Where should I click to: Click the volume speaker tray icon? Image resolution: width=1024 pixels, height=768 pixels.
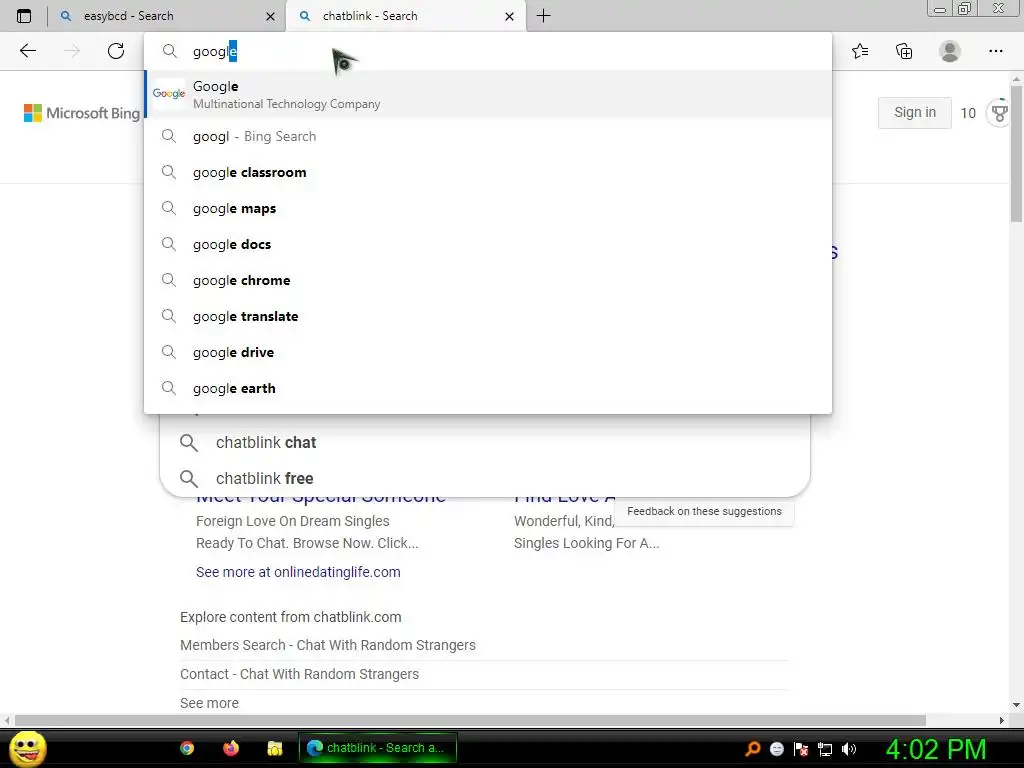849,749
